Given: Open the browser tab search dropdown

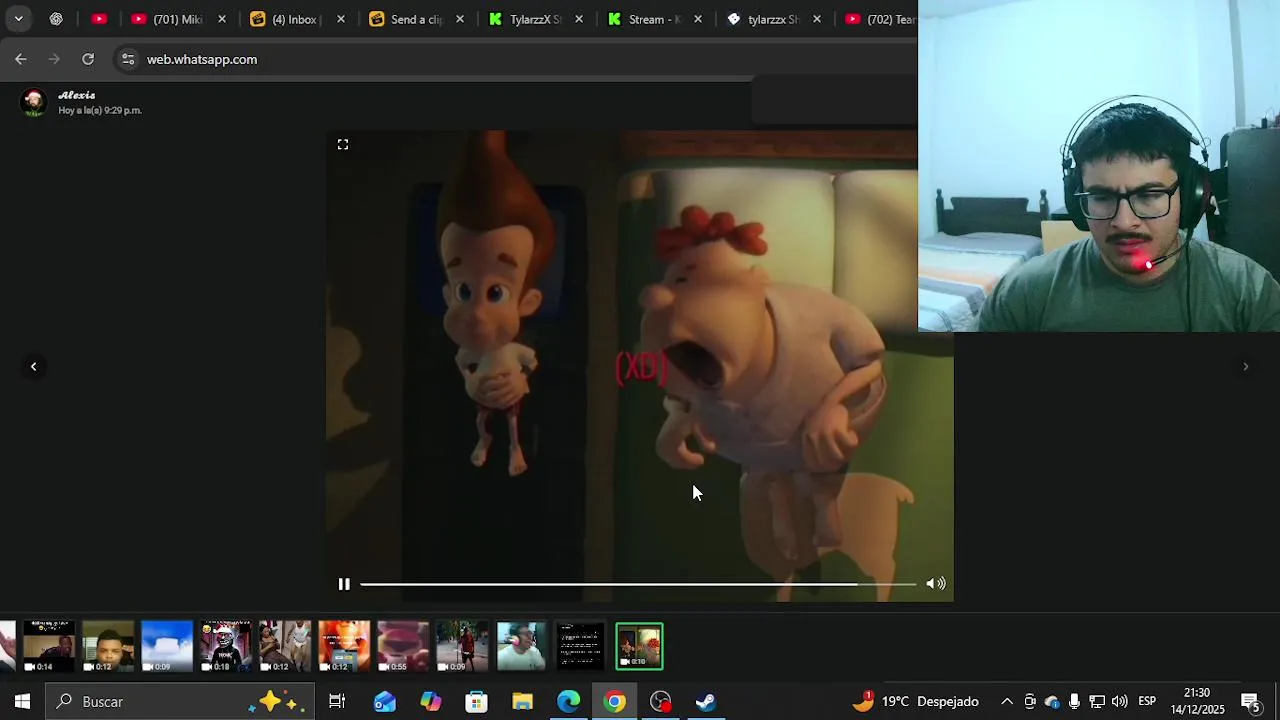Looking at the screenshot, I should click(x=18, y=19).
